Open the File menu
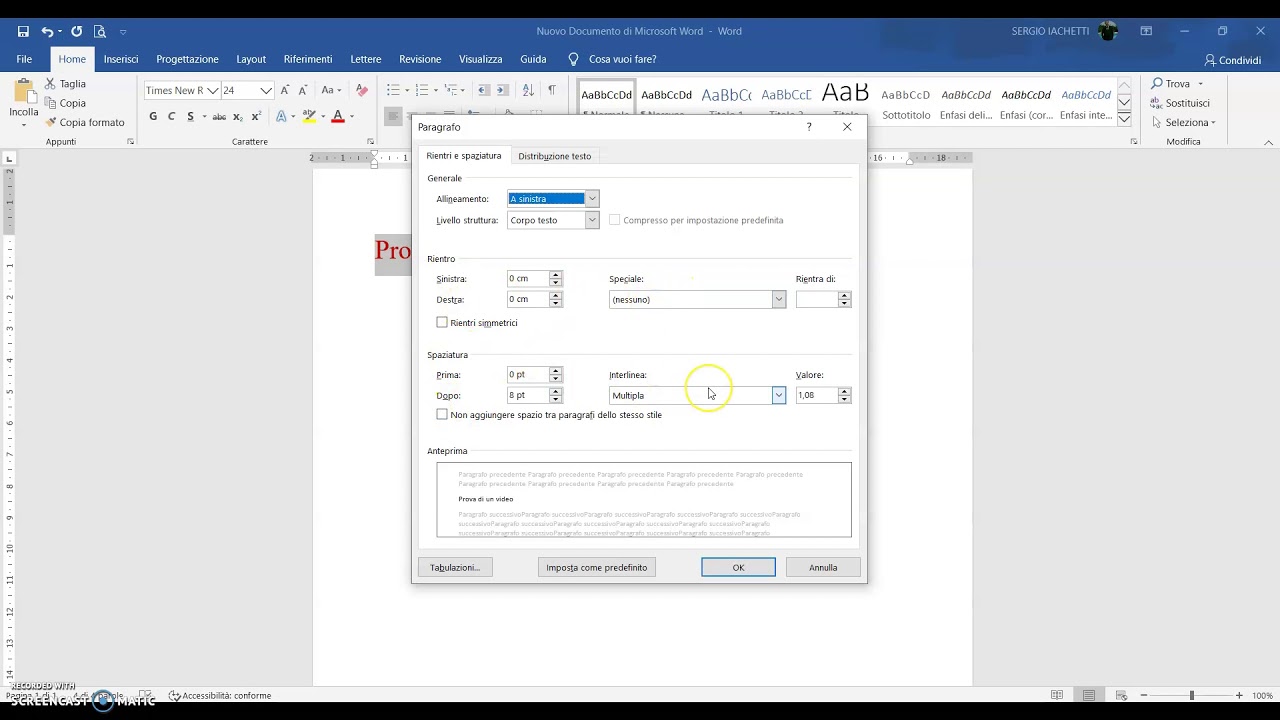Image resolution: width=1280 pixels, height=720 pixels. coord(24,59)
